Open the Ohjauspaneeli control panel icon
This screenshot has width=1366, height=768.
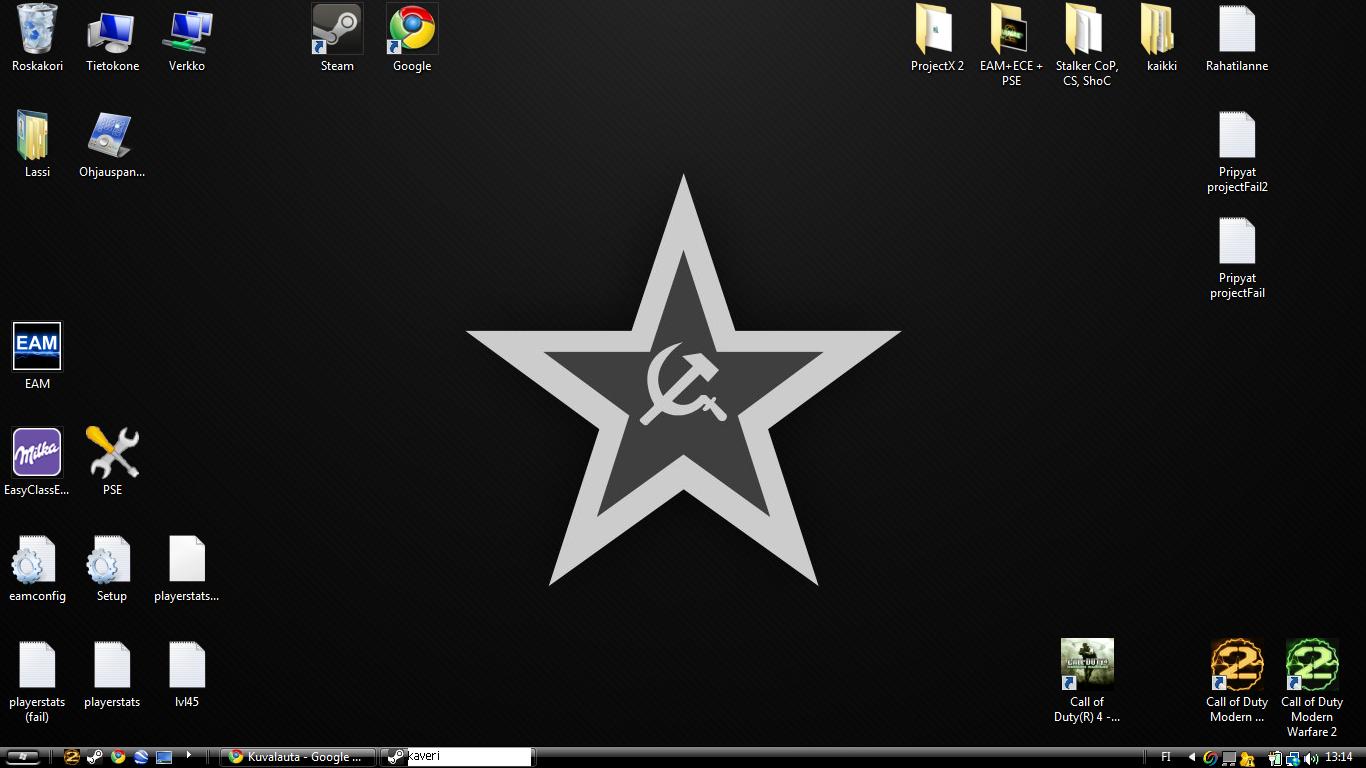pyautogui.click(x=112, y=137)
